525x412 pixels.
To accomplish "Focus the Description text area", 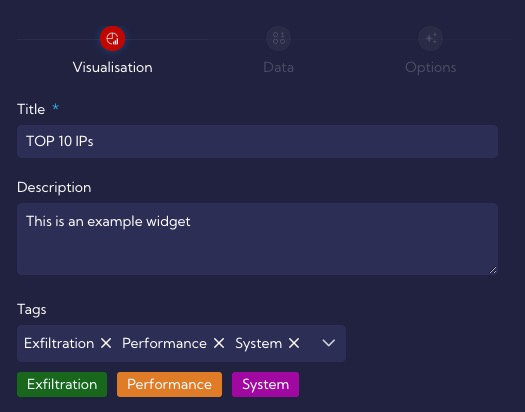I will pyautogui.click(x=257, y=239).
